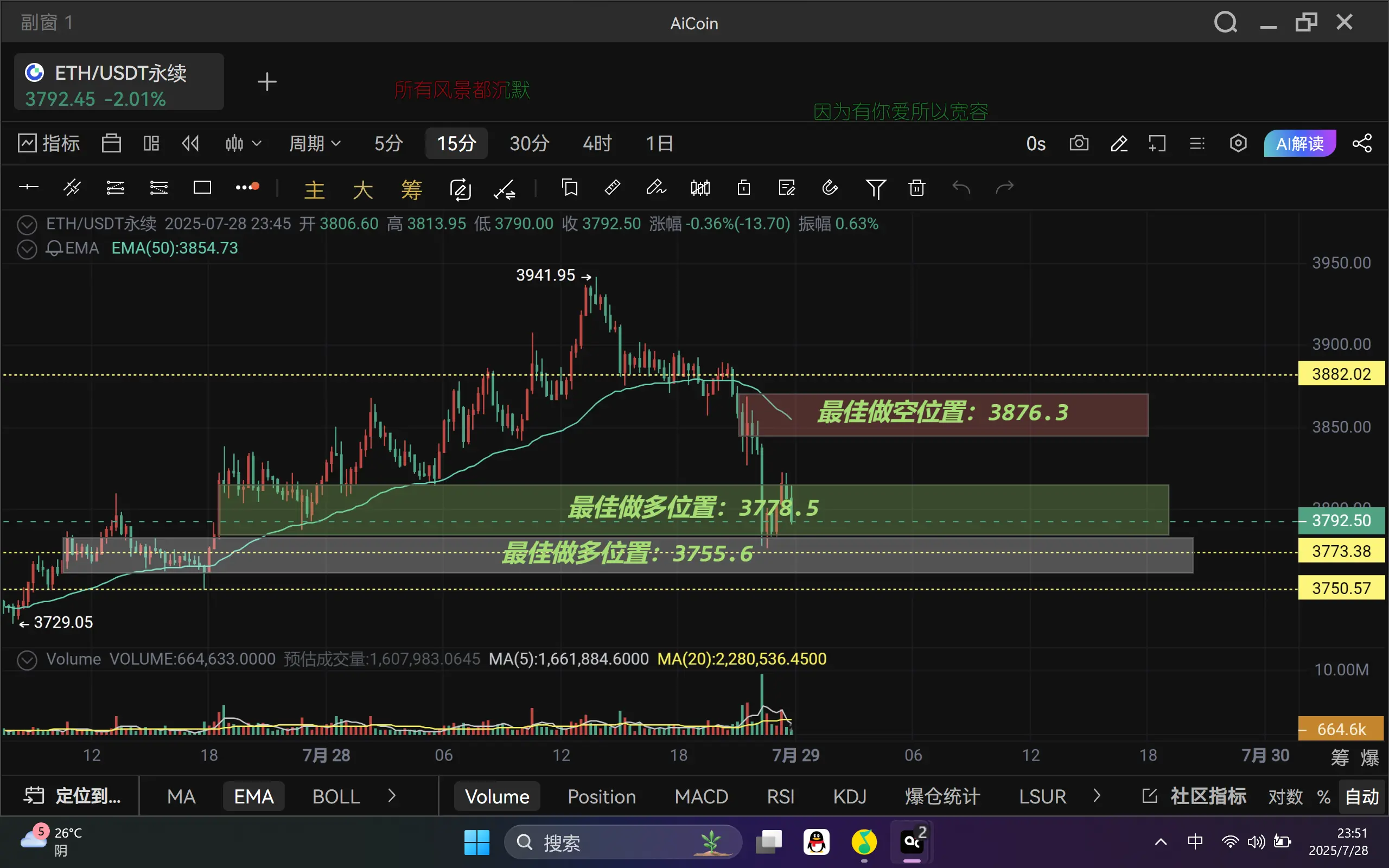Switch to 4时 timeframe
The width and height of the screenshot is (1389, 868).
(x=597, y=143)
